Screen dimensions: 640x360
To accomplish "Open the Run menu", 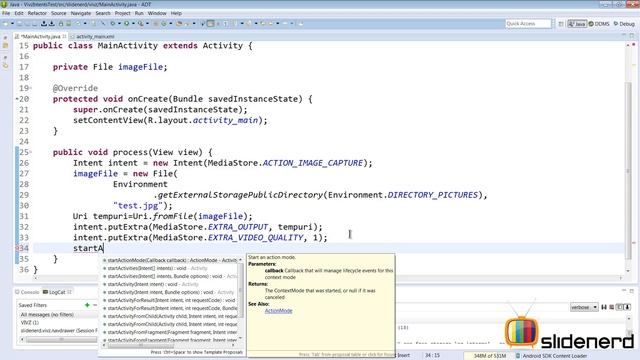I will click(x=139, y=13).
